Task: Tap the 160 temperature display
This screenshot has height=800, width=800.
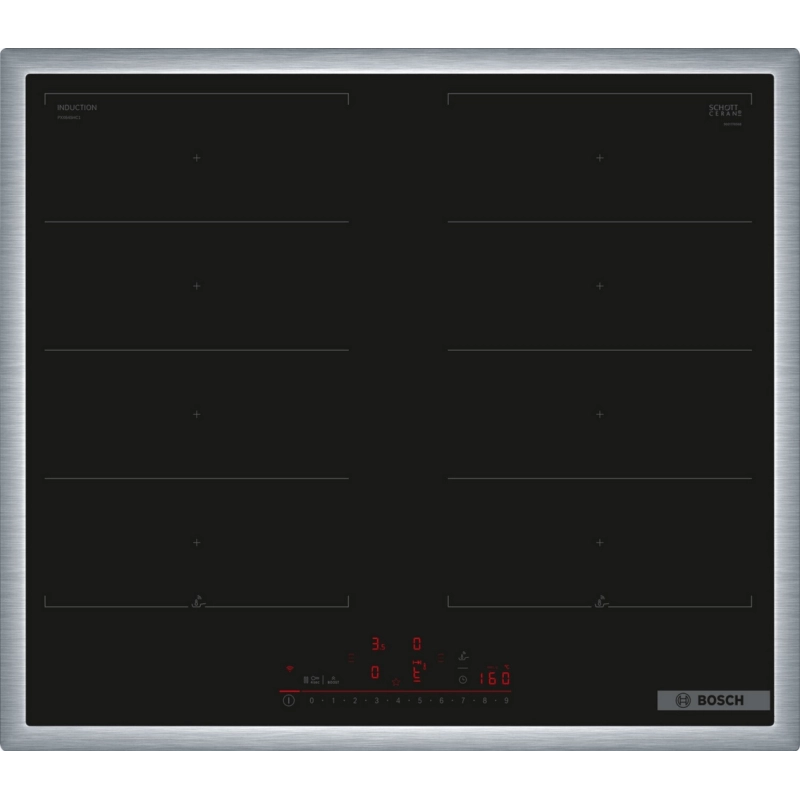Action: (494, 678)
